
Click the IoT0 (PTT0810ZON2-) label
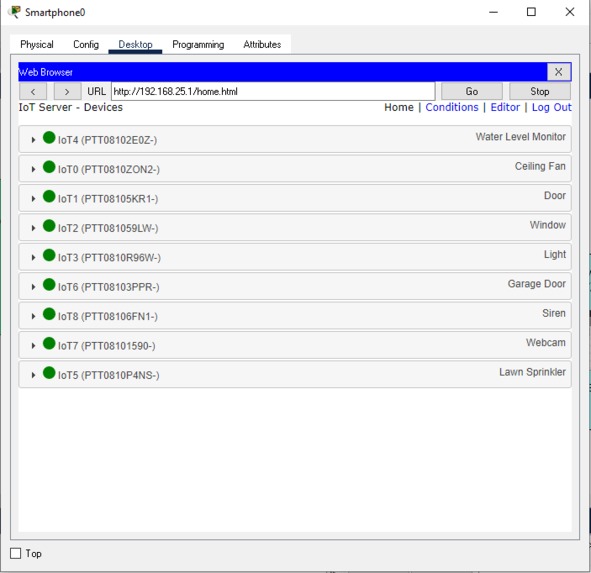click(x=109, y=170)
